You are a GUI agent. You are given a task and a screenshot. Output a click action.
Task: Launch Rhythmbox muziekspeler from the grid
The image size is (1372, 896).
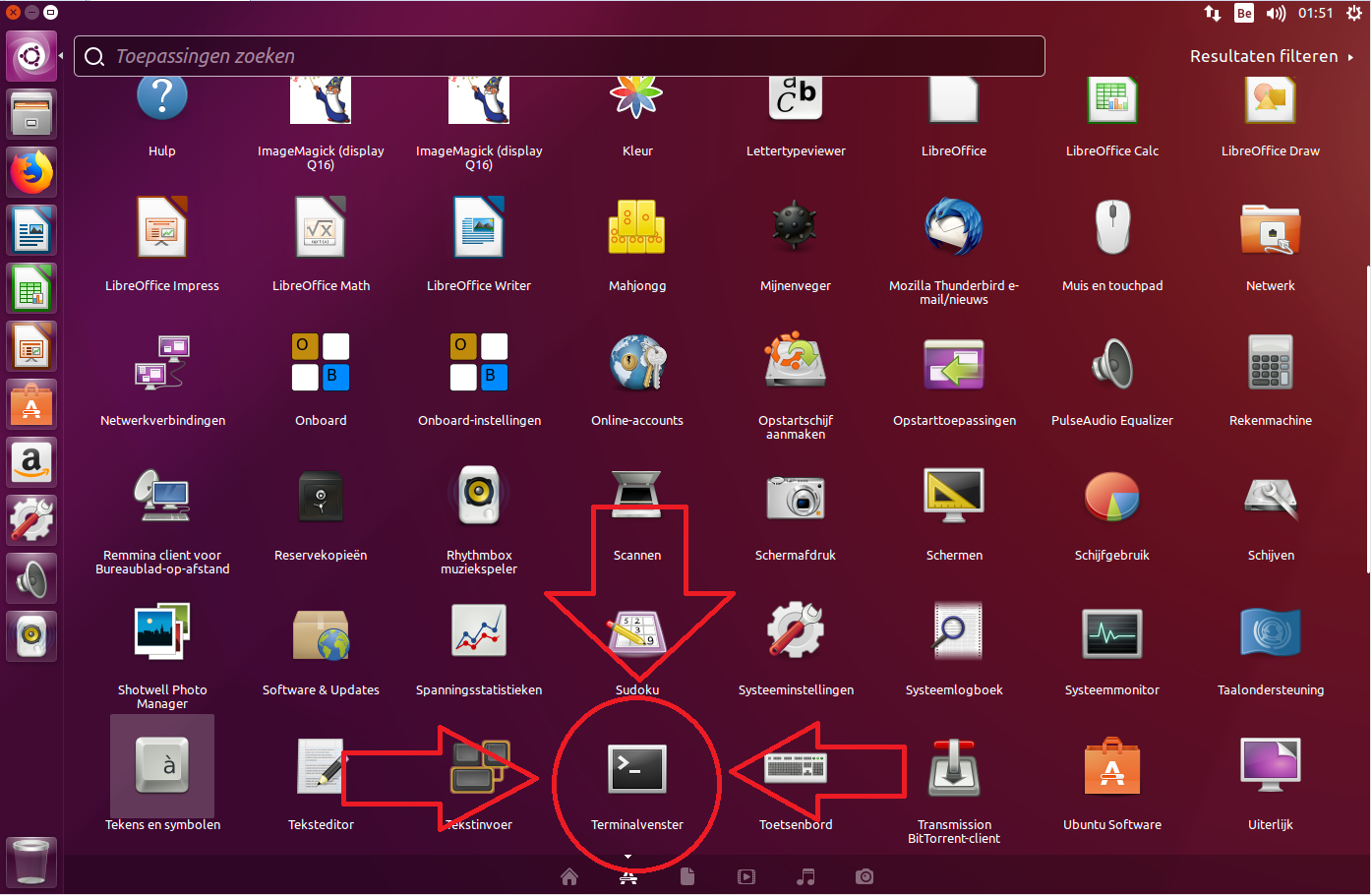point(479,497)
